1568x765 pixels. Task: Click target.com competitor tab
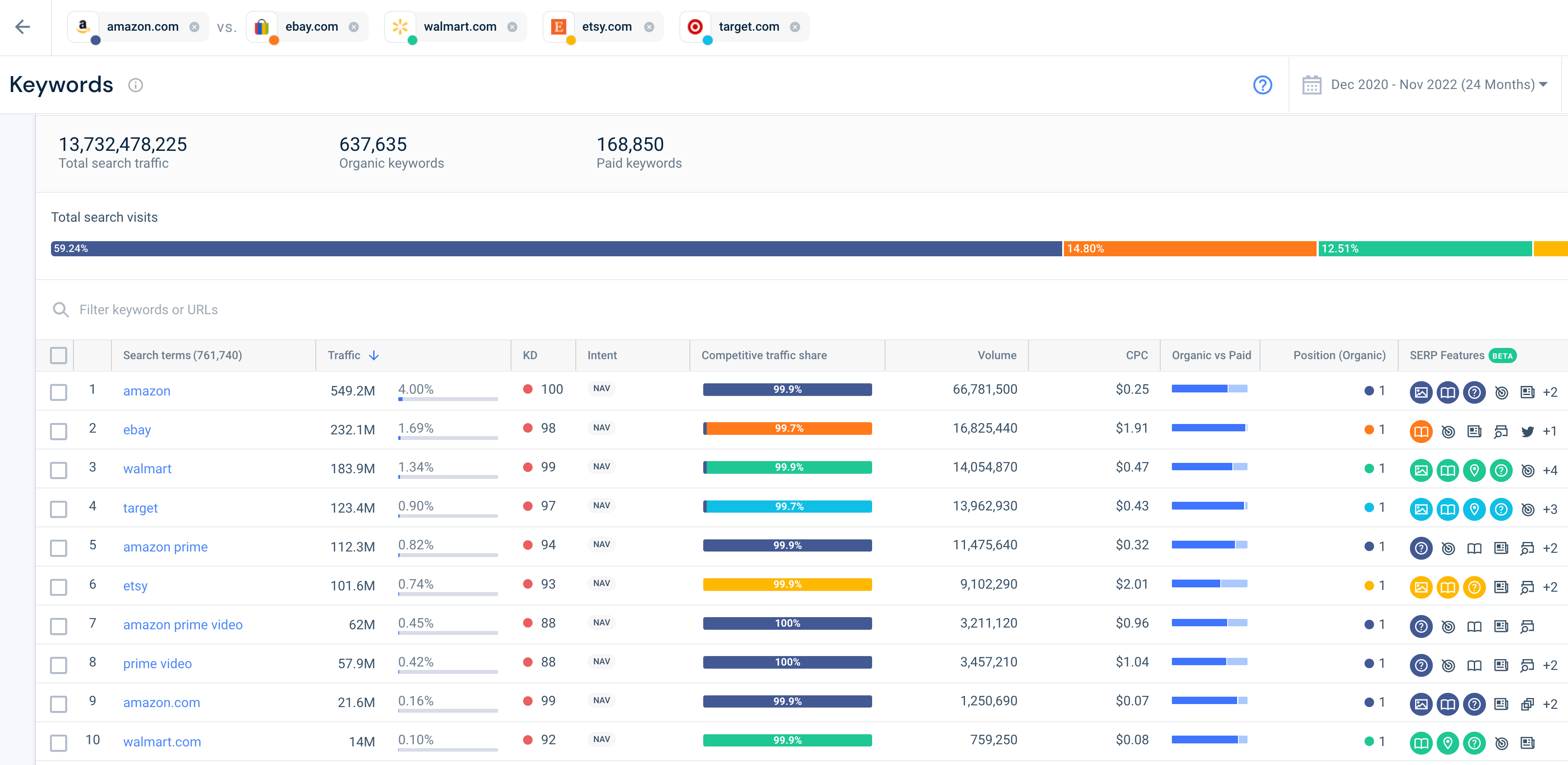[744, 27]
